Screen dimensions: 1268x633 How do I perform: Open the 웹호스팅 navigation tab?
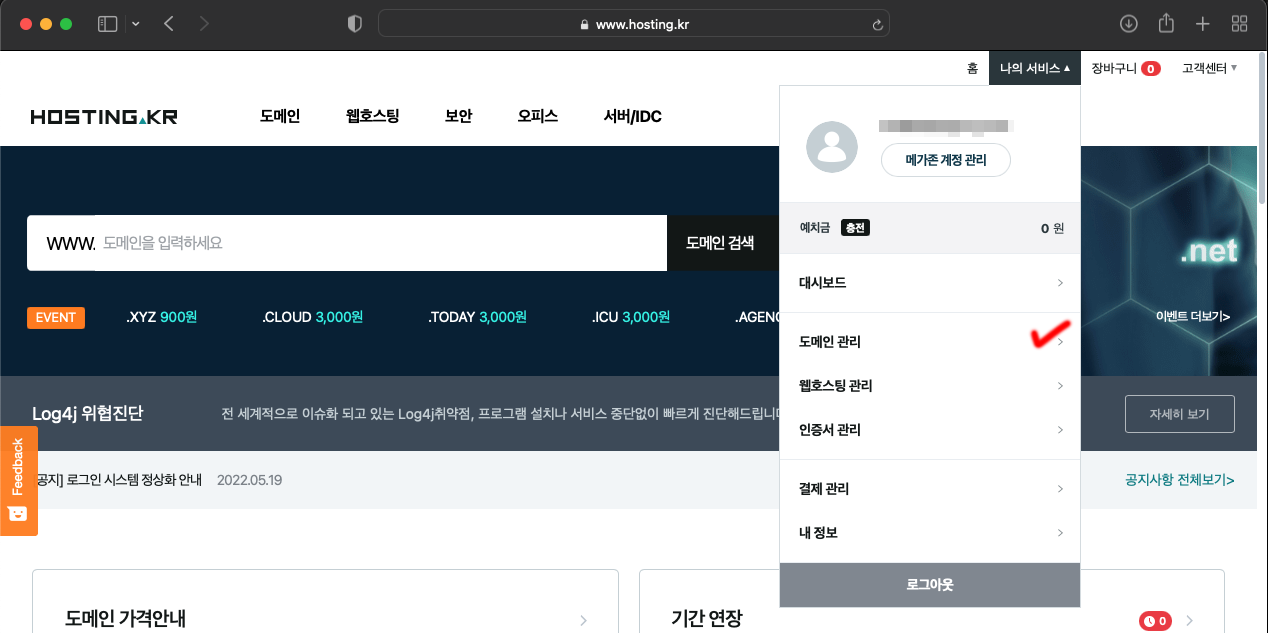pyautogui.click(x=372, y=116)
